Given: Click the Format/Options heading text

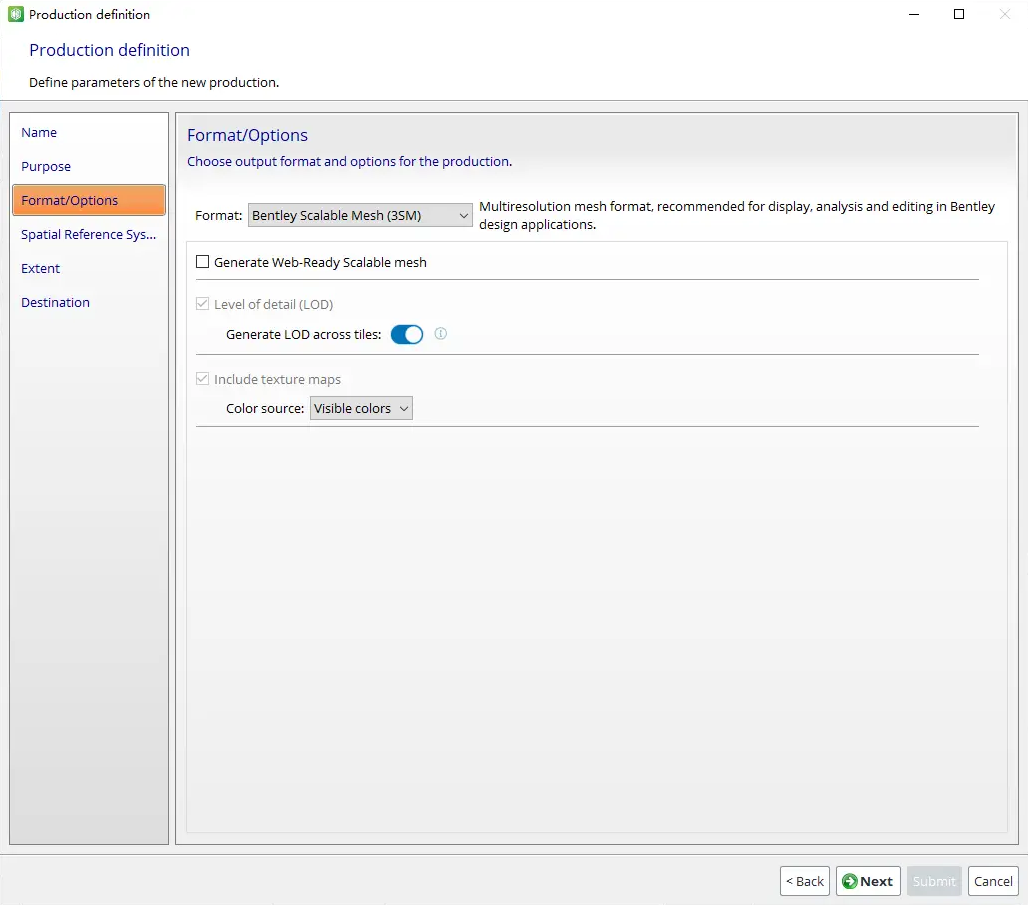Looking at the screenshot, I should (247, 135).
